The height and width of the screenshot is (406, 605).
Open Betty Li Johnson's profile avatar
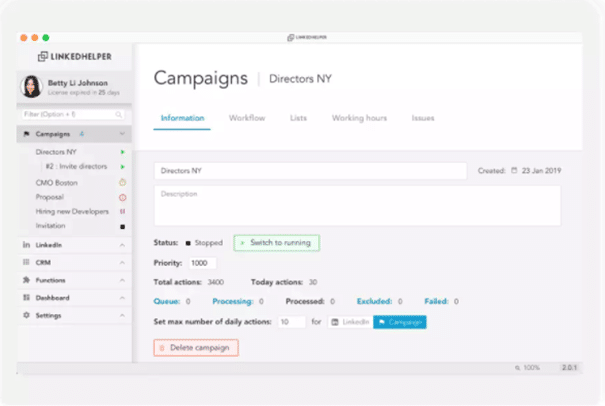[x=31, y=86]
